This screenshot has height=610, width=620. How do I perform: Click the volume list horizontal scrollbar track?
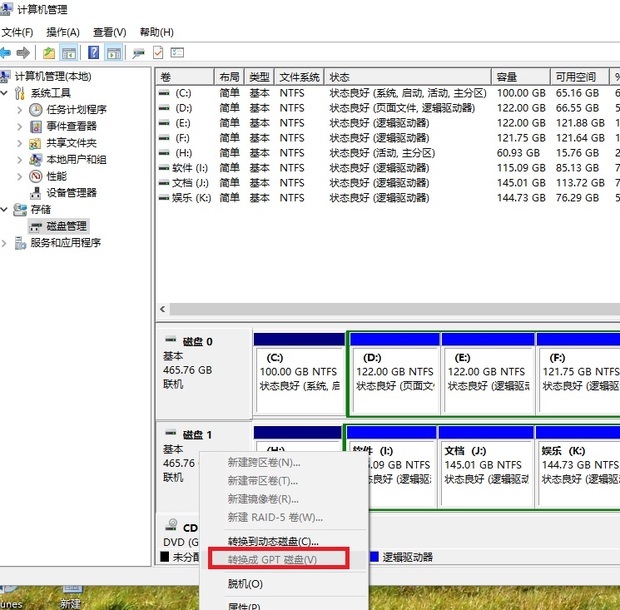tap(395, 309)
